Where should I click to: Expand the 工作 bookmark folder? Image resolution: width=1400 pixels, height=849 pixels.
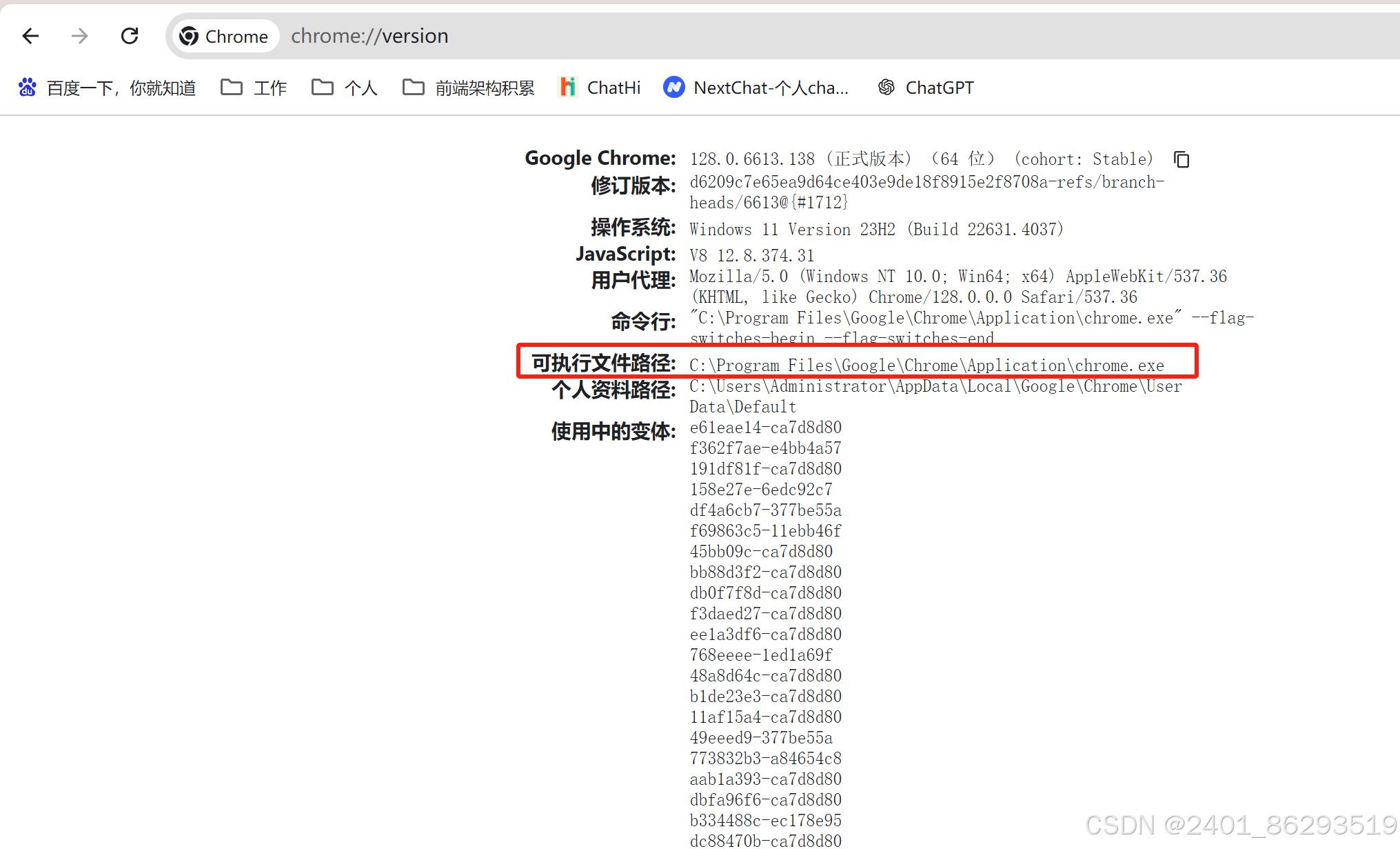pyautogui.click(x=254, y=88)
